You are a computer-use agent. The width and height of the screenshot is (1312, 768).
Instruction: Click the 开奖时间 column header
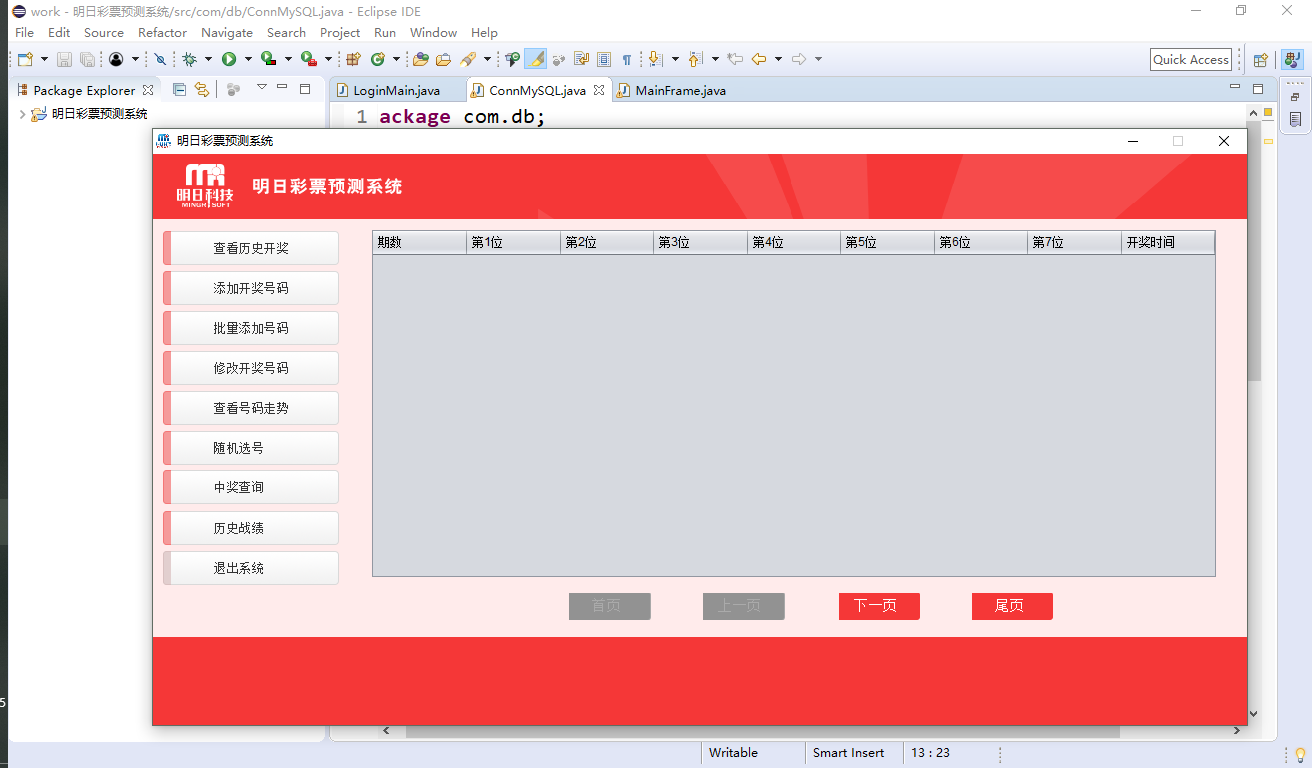click(x=1168, y=242)
